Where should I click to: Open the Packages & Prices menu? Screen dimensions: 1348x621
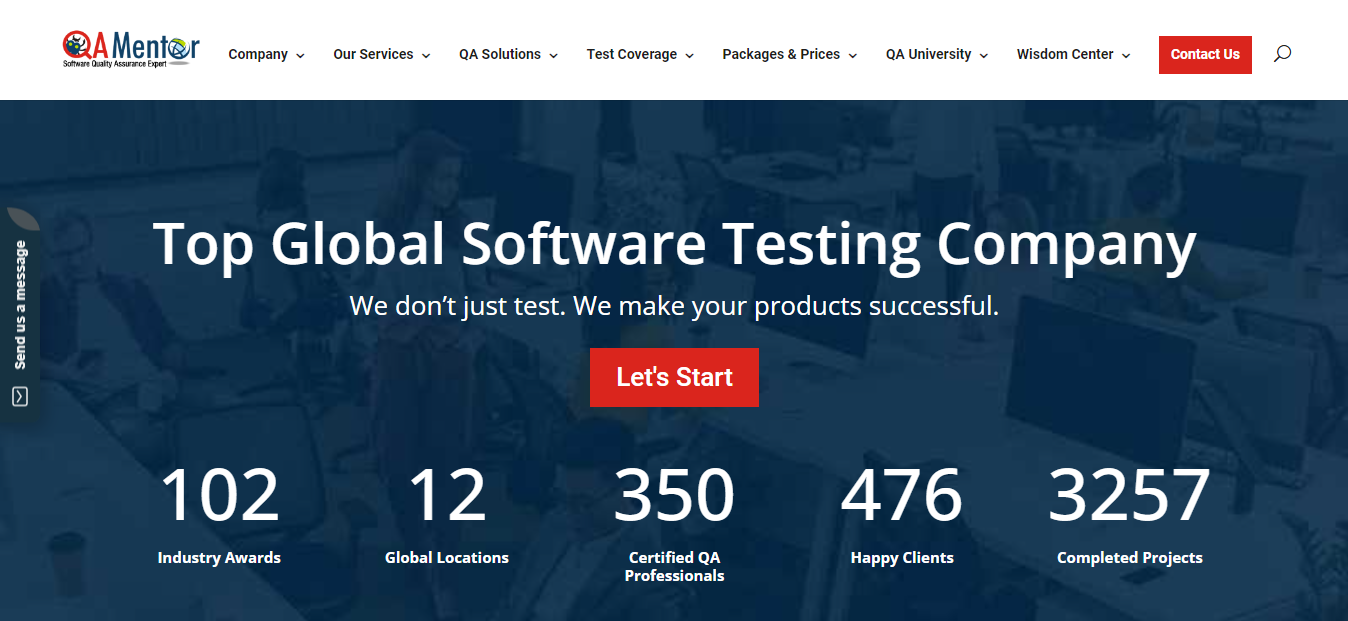point(781,55)
